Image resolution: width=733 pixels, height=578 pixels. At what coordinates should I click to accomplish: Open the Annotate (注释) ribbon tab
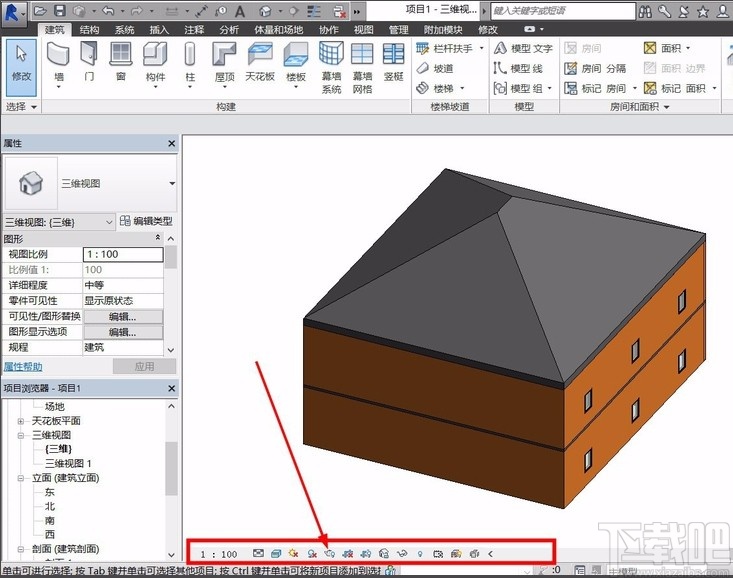(x=194, y=30)
